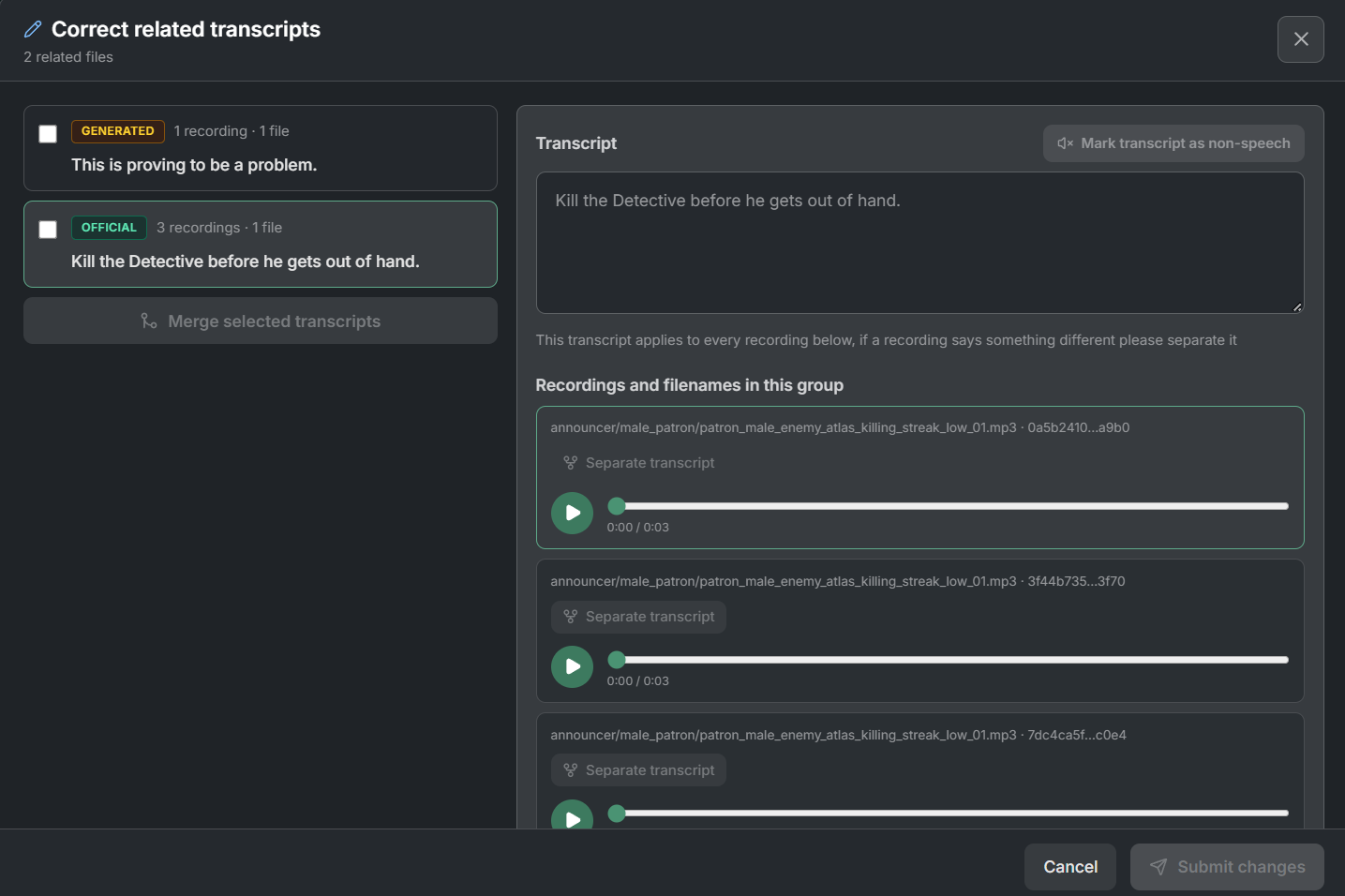Screen dimensions: 1345x896
Task: Click the '1 recording · 1 file' label
Action: 232,131
